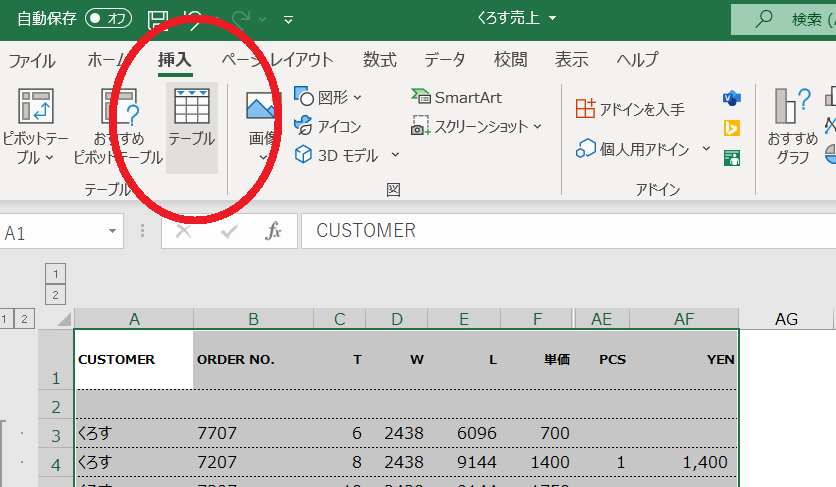Image resolution: width=836 pixels, height=487 pixels.
Task: Open the 表示 tab
Action: pyautogui.click(x=572, y=60)
